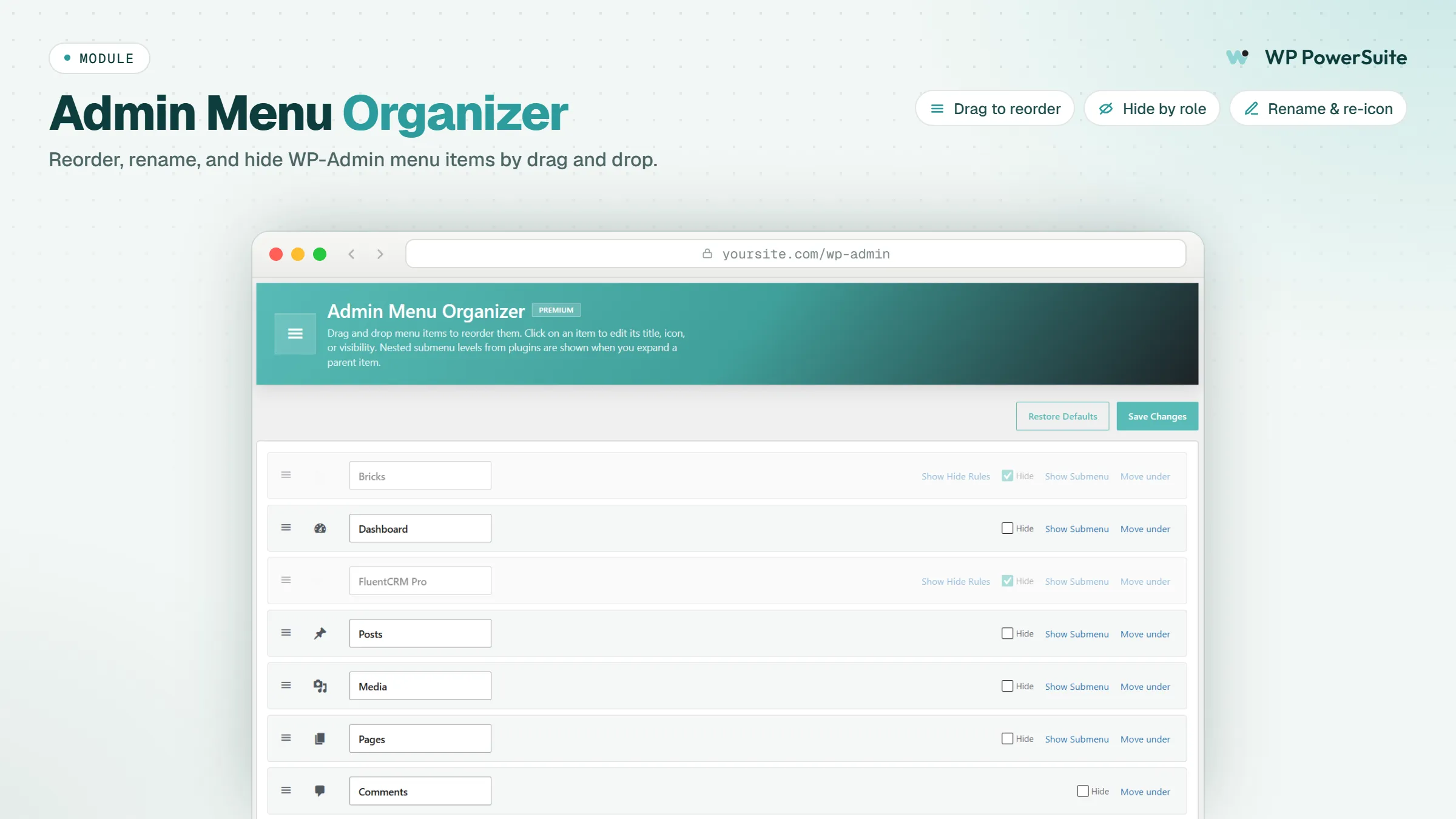Screen dimensions: 1456x819
Task: Click the Media icon
Action: click(x=320, y=686)
